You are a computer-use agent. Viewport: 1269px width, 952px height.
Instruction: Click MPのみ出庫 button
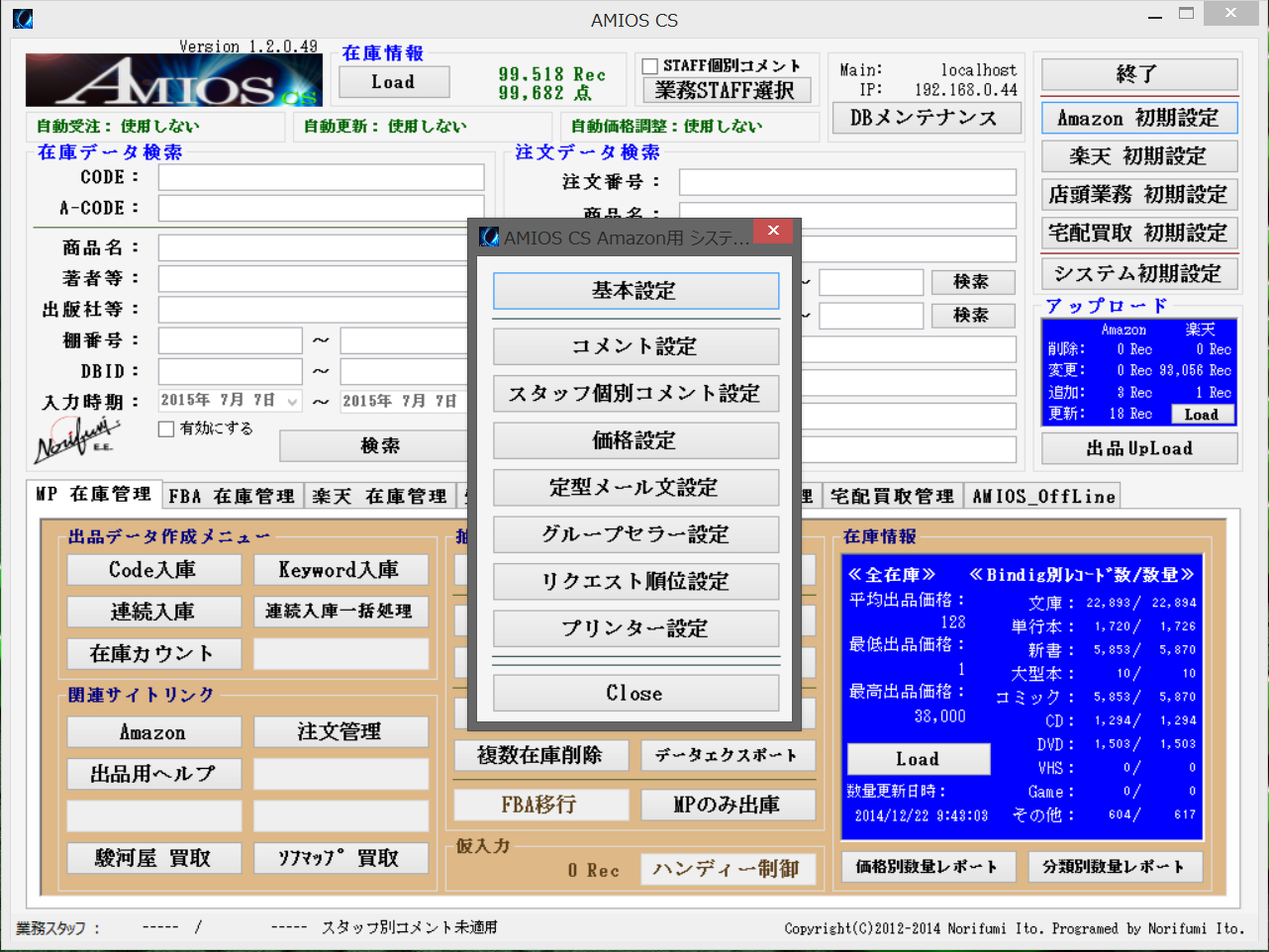coord(729,805)
